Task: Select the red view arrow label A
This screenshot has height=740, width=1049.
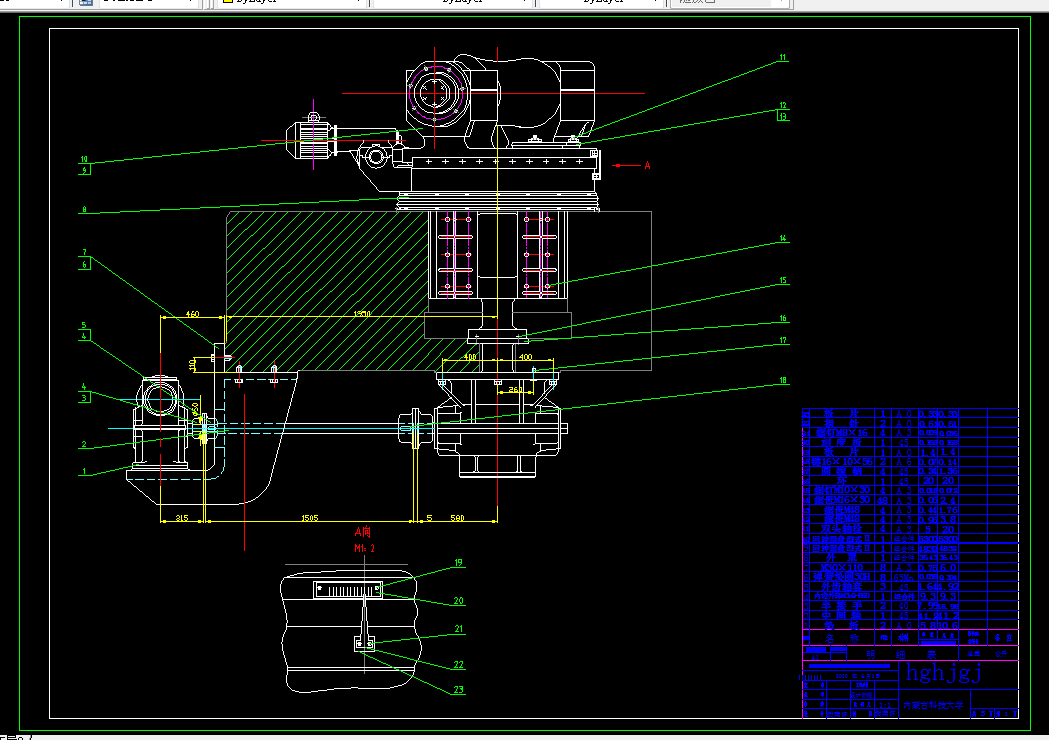Action: 647,165
